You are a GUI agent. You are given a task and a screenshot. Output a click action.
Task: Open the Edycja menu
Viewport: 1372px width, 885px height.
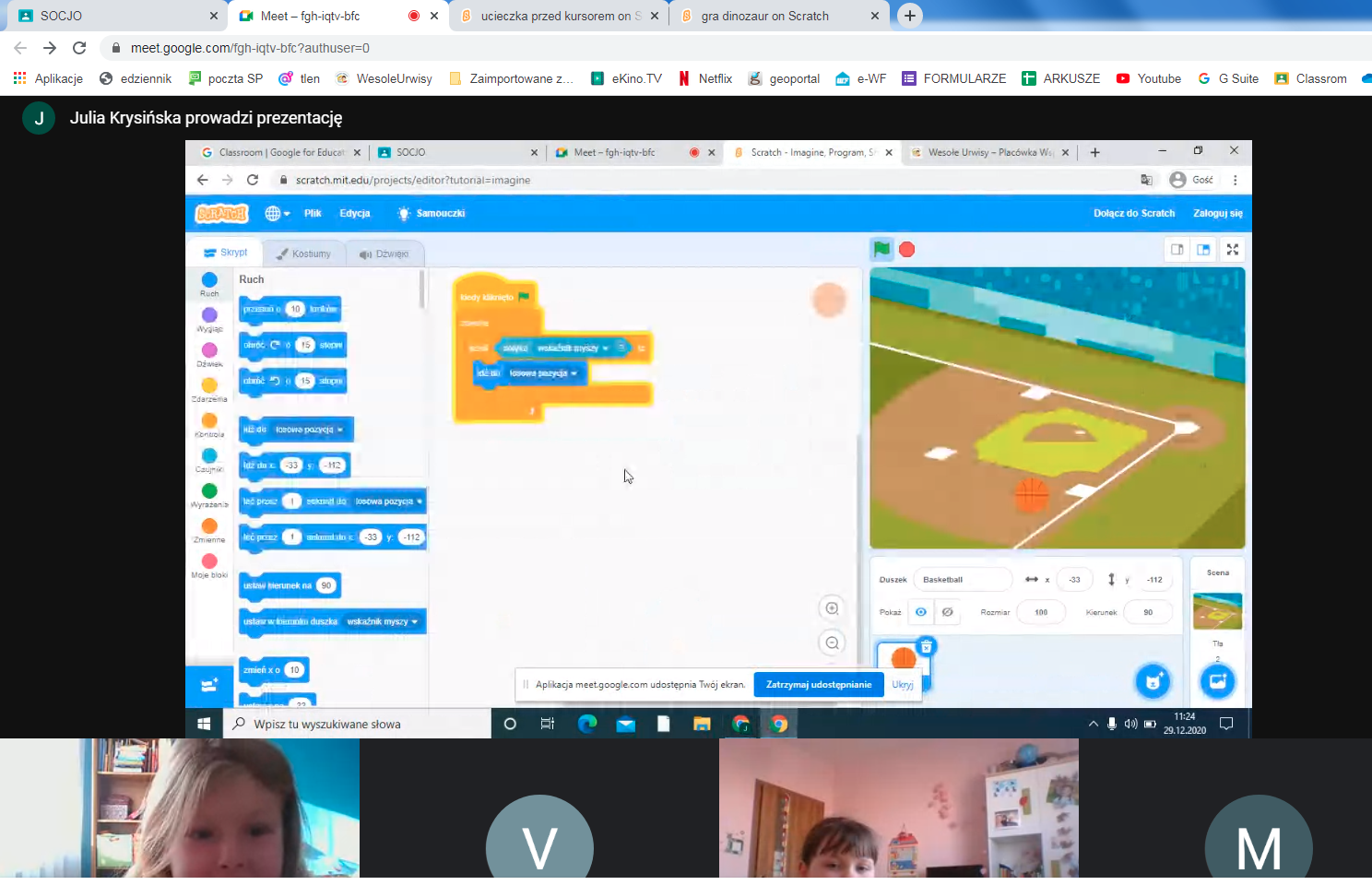pos(355,213)
